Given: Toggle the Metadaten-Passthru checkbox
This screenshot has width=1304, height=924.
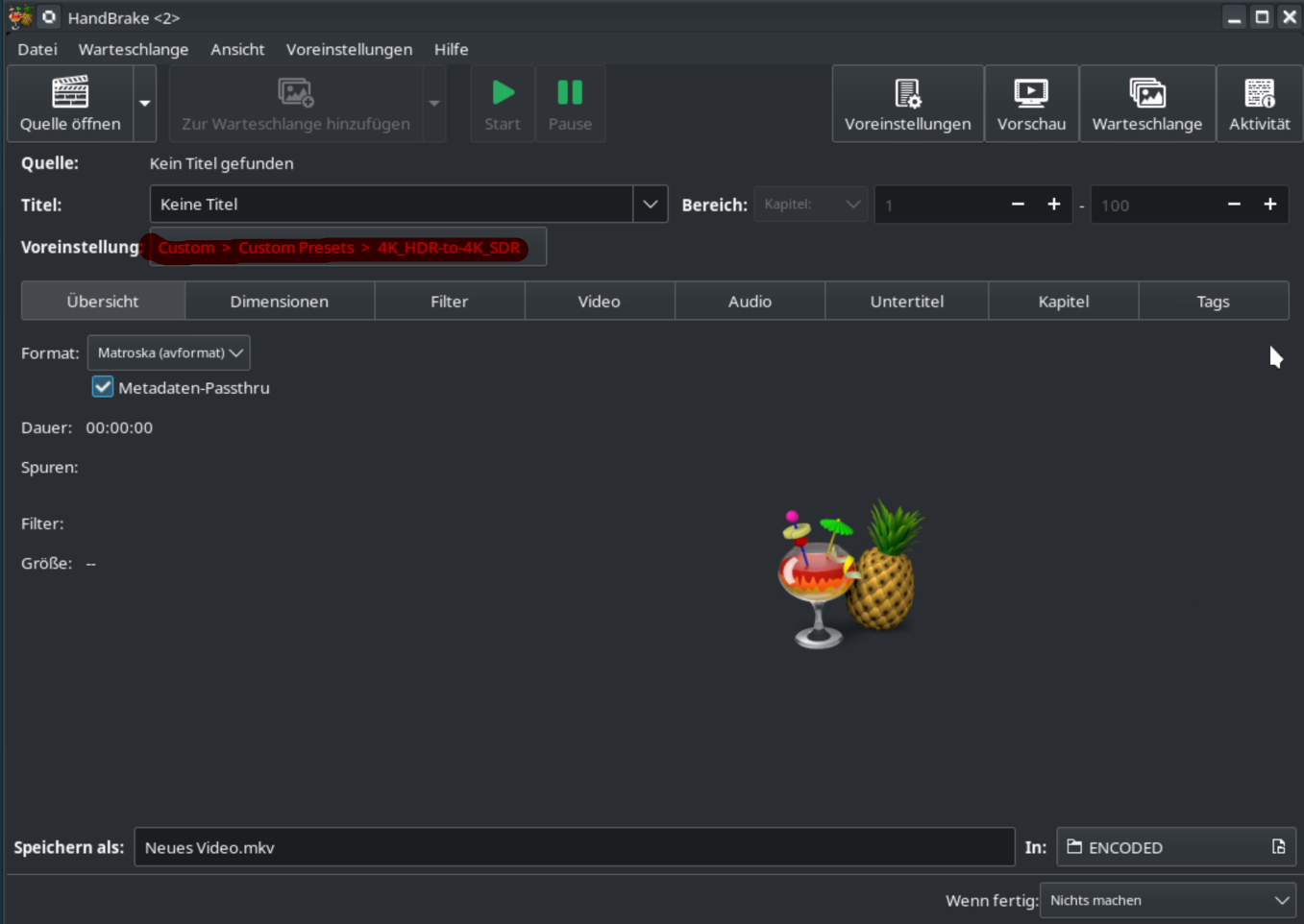Looking at the screenshot, I should (103, 387).
